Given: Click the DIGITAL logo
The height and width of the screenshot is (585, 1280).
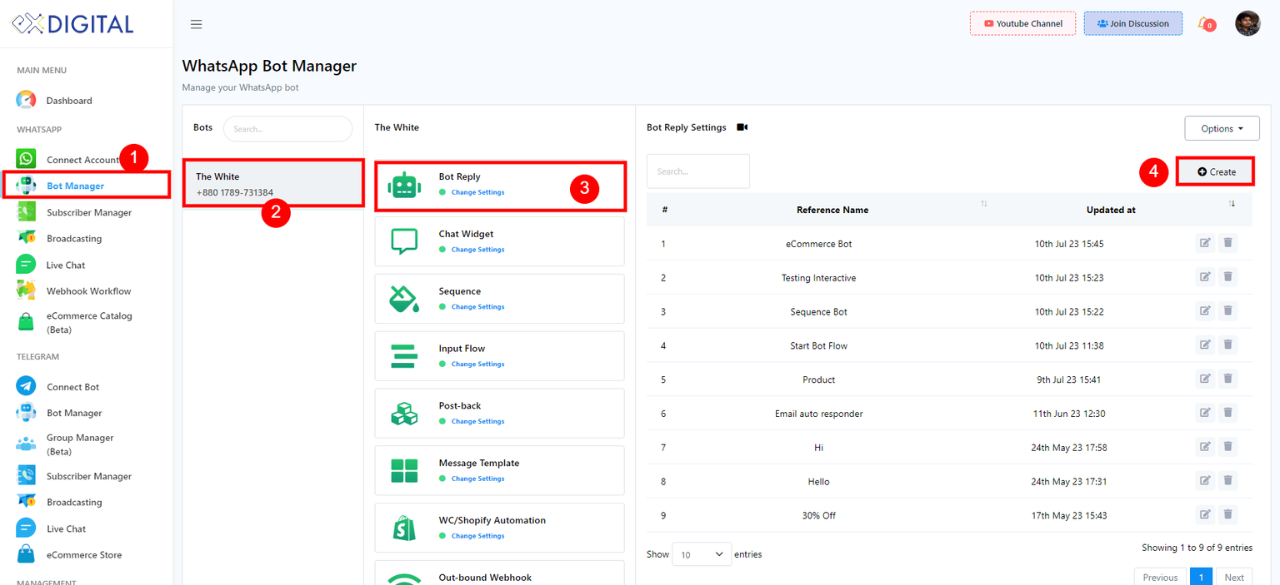Looking at the screenshot, I should (73, 24).
